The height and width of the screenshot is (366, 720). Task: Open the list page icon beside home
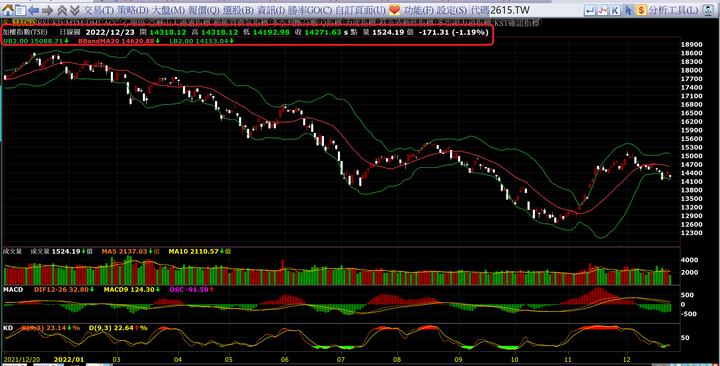tap(20, 10)
